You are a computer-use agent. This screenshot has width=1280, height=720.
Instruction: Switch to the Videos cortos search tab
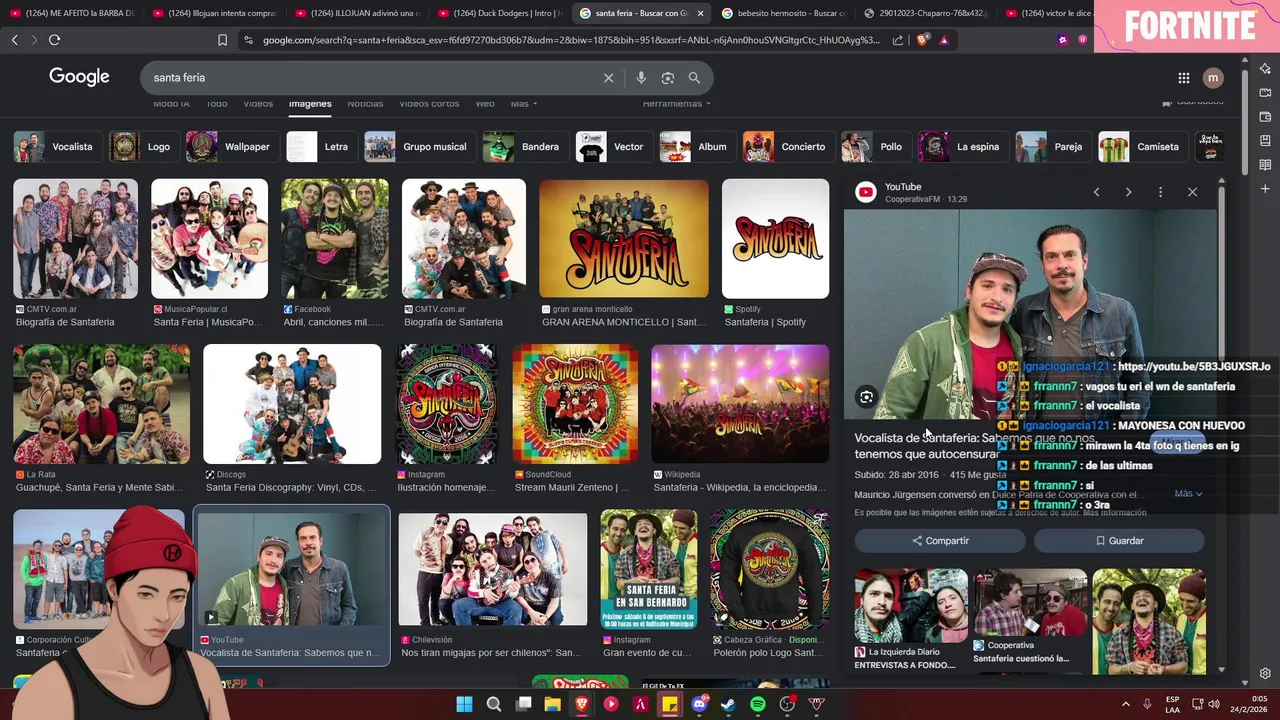429,104
